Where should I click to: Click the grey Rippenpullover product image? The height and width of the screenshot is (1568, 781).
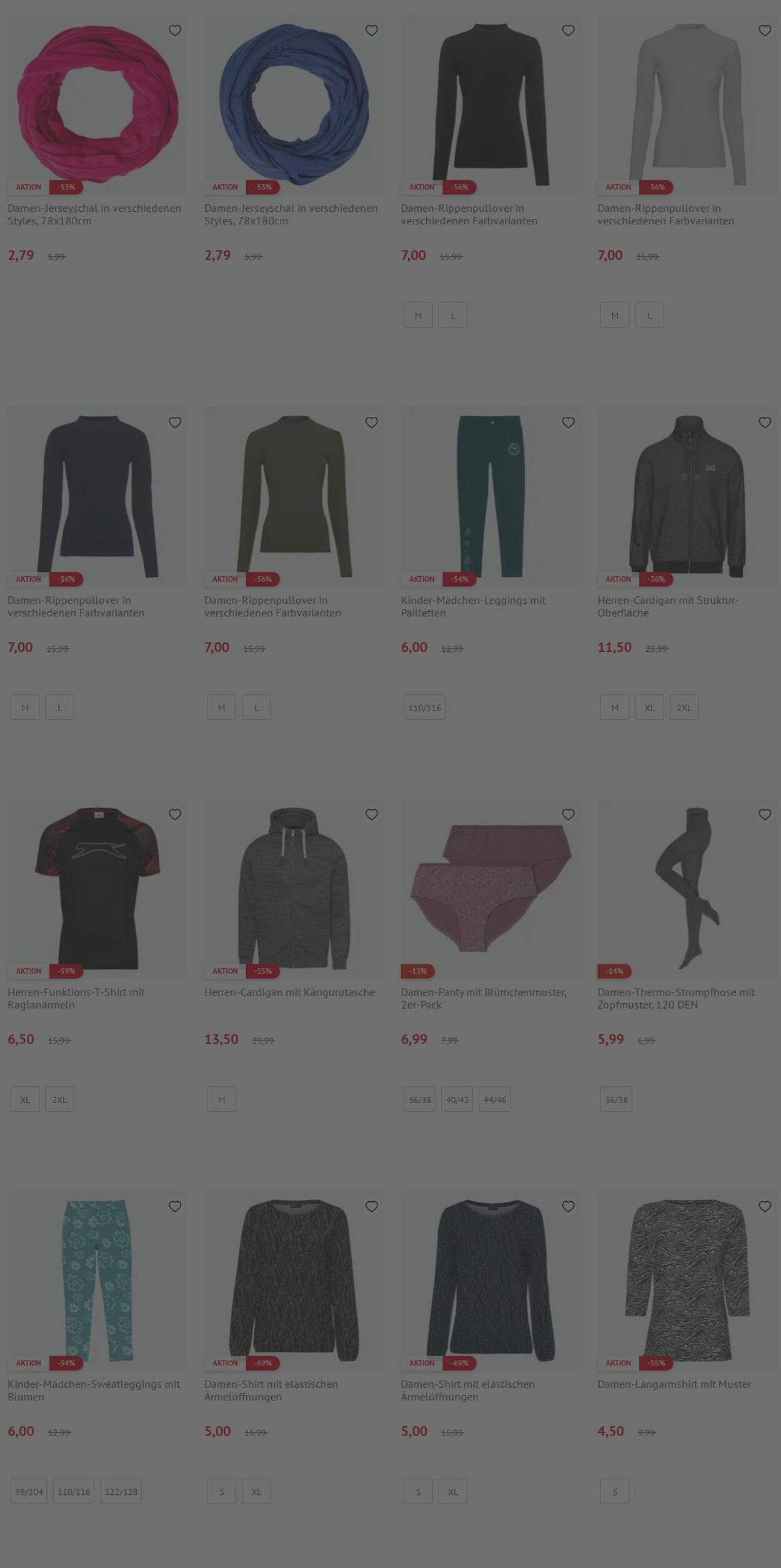[x=687, y=104]
